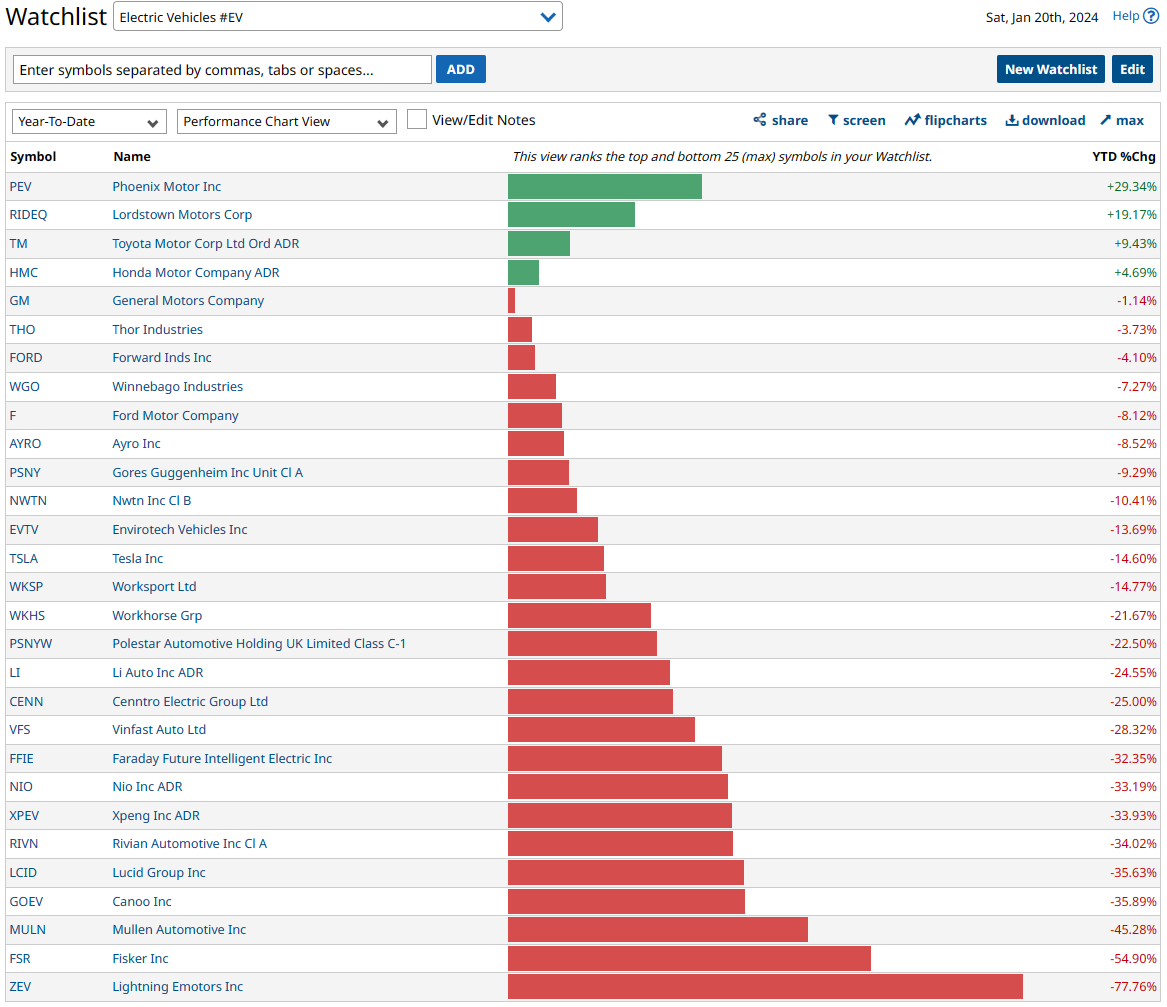Viewport: 1167px width, 1007px height.
Task: Open Envirotech Vehicles Inc link
Action: point(179,529)
